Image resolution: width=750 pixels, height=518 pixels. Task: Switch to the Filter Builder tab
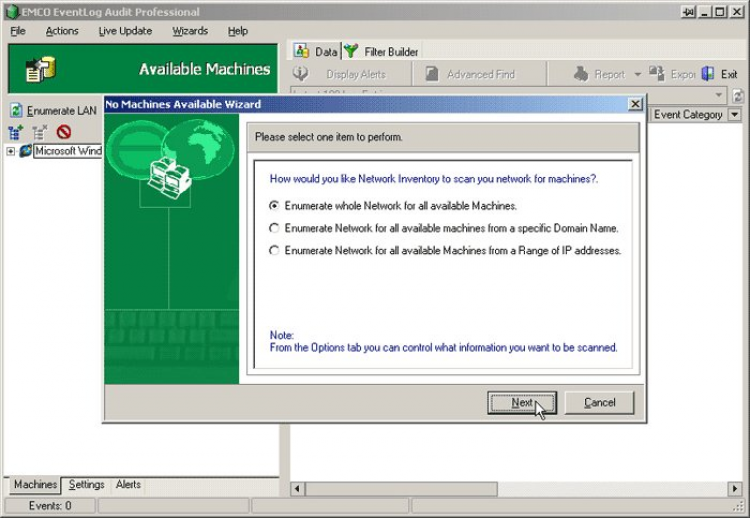click(381, 51)
